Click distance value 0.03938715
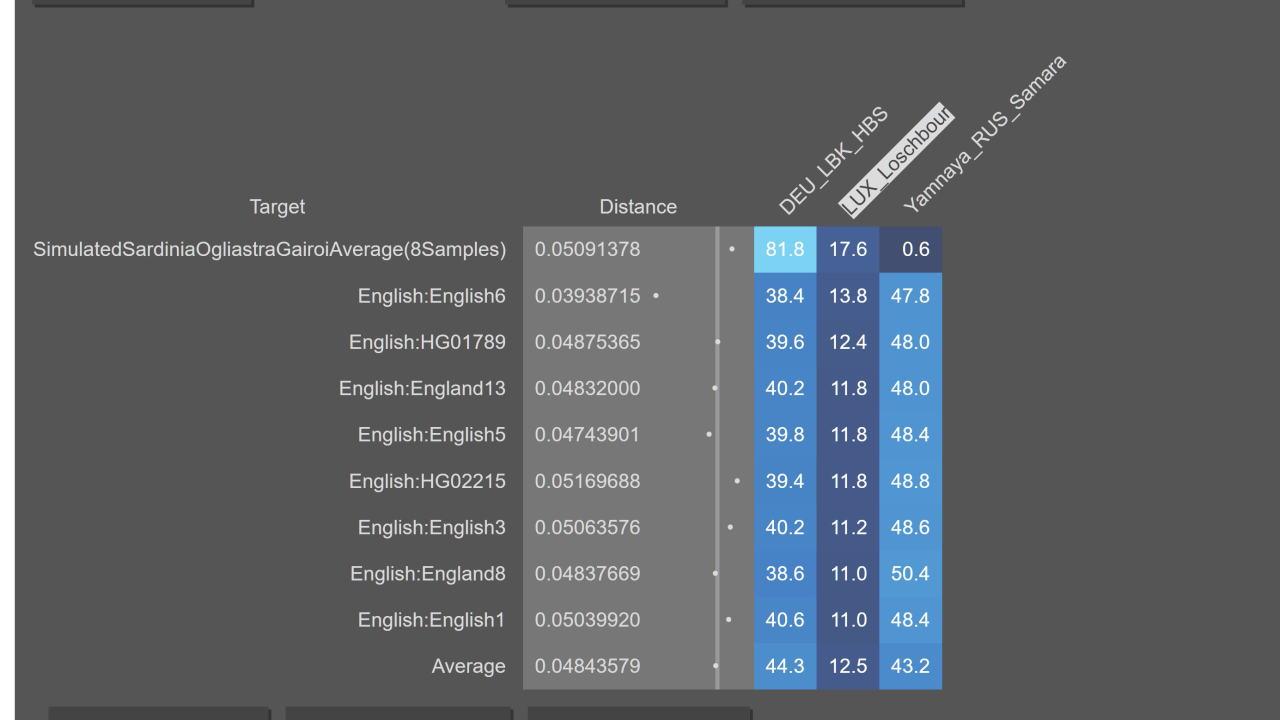This screenshot has width=1280, height=720. (587, 296)
